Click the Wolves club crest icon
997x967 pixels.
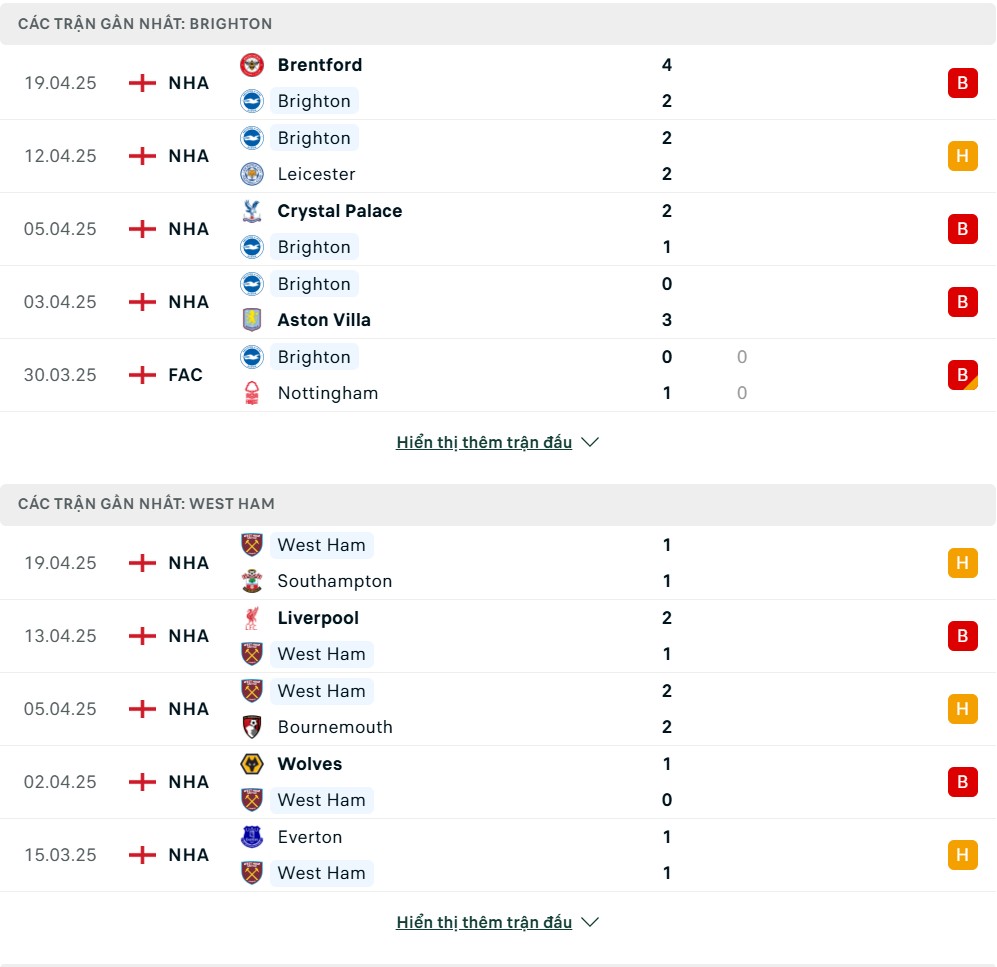pyautogui.click(x=252, y=764)
